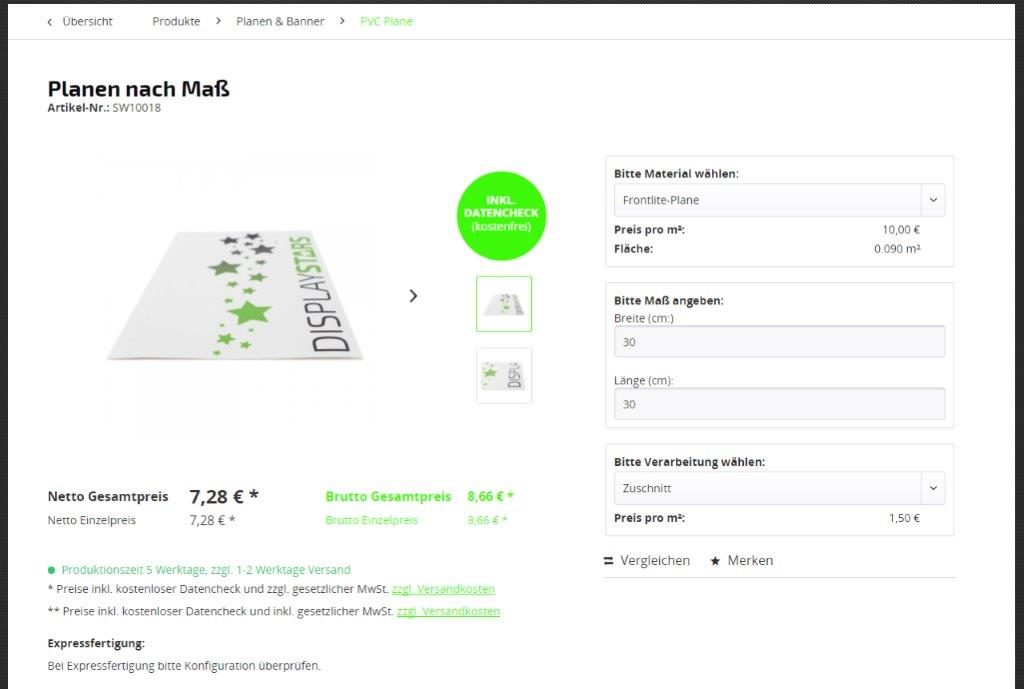Open Produkte breadcrumb item
Viewport: 1024px width, 689px height.
176,22
